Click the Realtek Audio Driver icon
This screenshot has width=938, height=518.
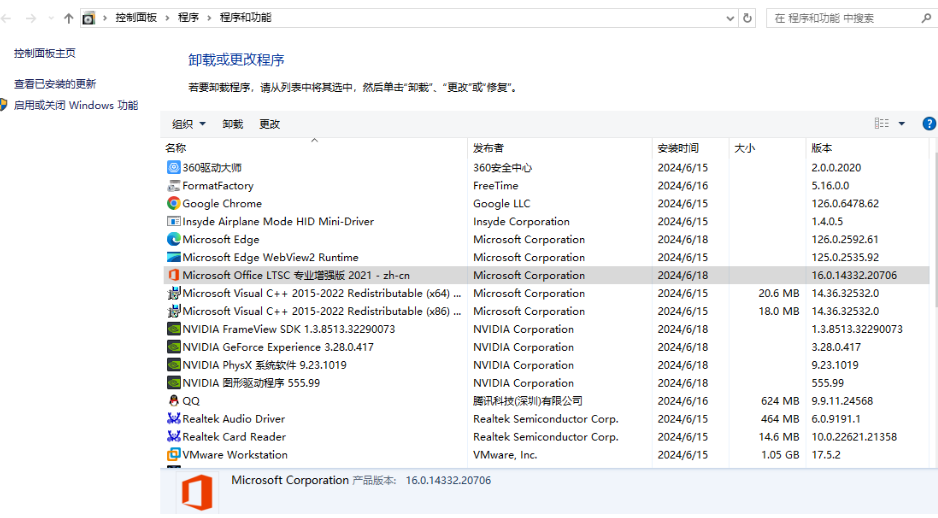[x=173, y=419]
